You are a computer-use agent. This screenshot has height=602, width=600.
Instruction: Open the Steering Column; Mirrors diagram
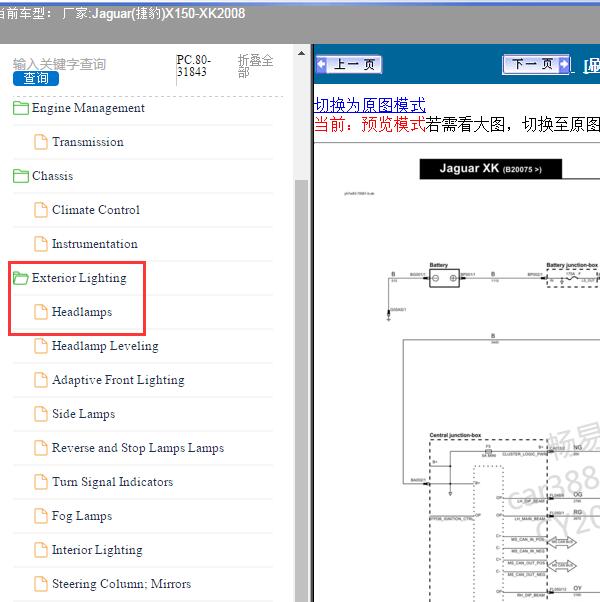[121, 584]
